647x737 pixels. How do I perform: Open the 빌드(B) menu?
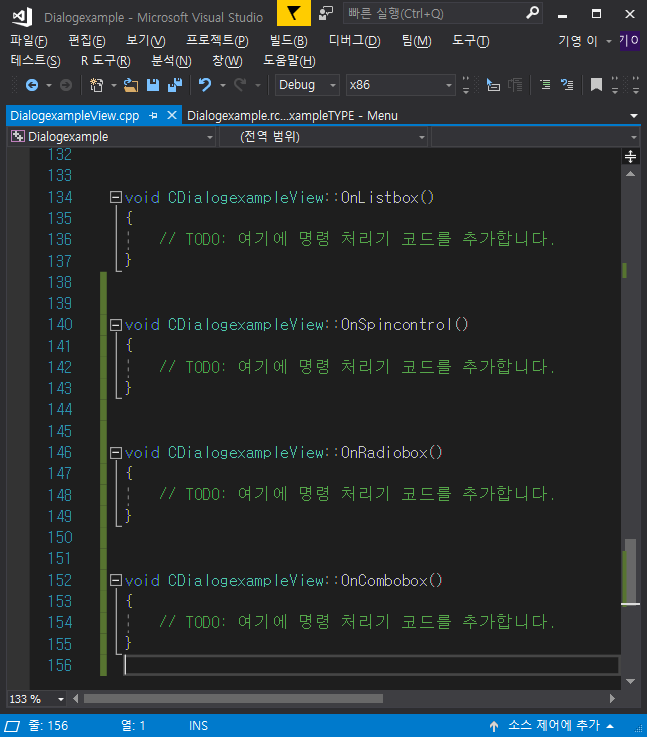tap(288, 41)
